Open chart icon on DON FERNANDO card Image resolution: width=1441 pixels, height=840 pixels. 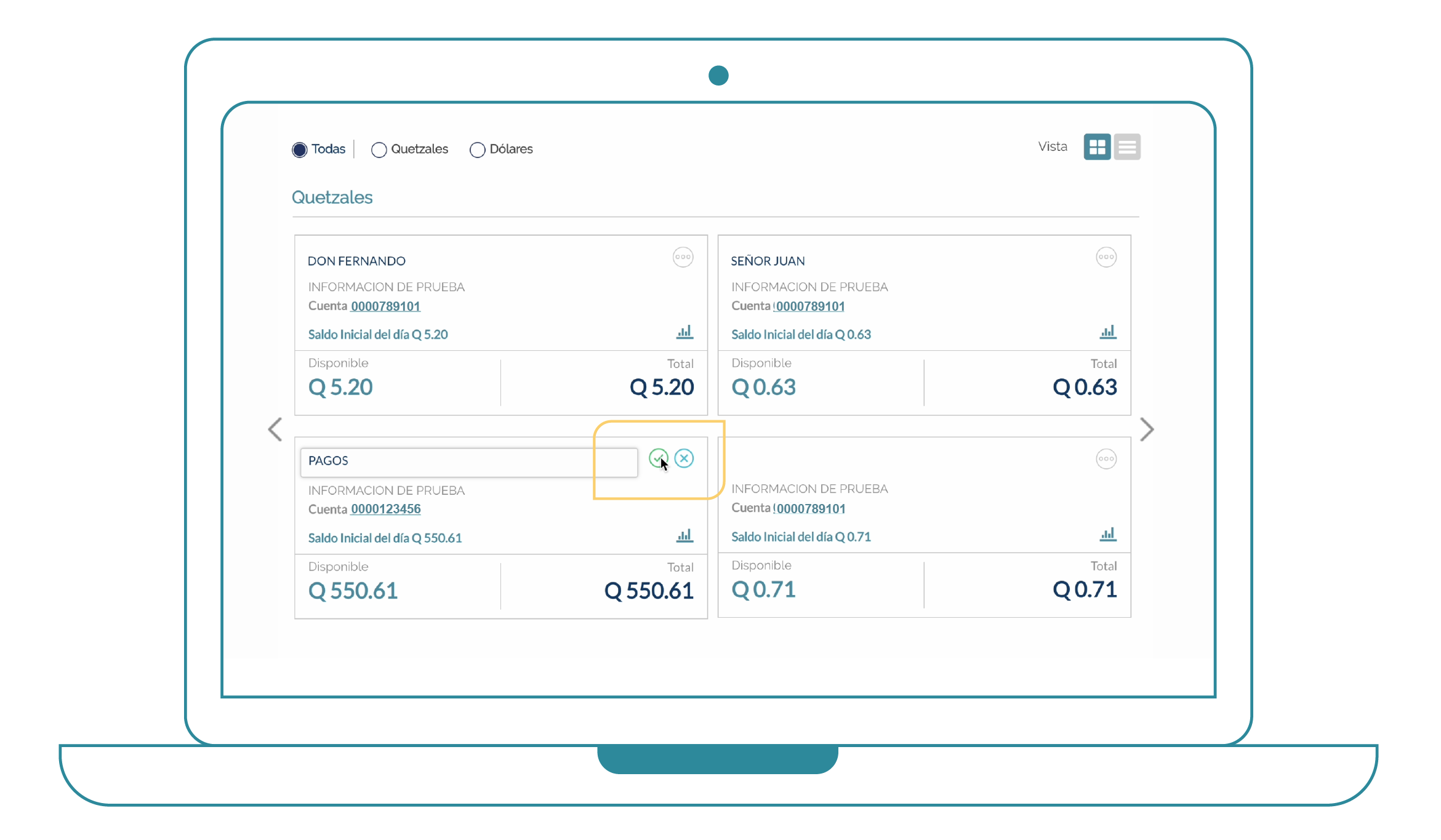coord(684,332)
